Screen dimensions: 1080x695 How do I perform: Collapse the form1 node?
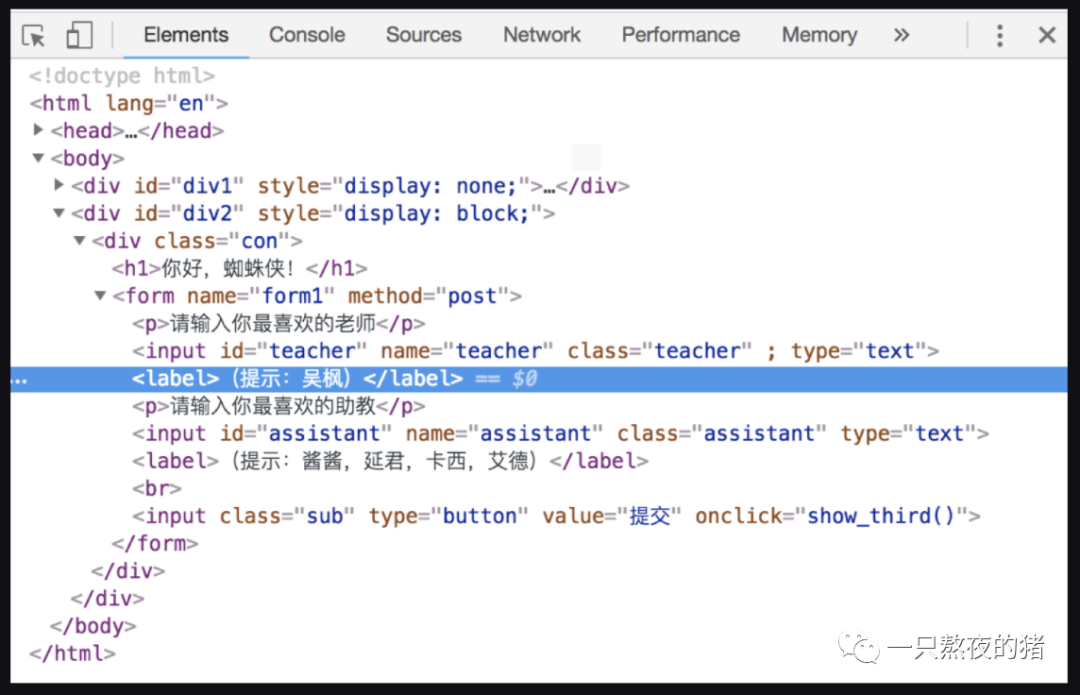(x=101, y=295)
